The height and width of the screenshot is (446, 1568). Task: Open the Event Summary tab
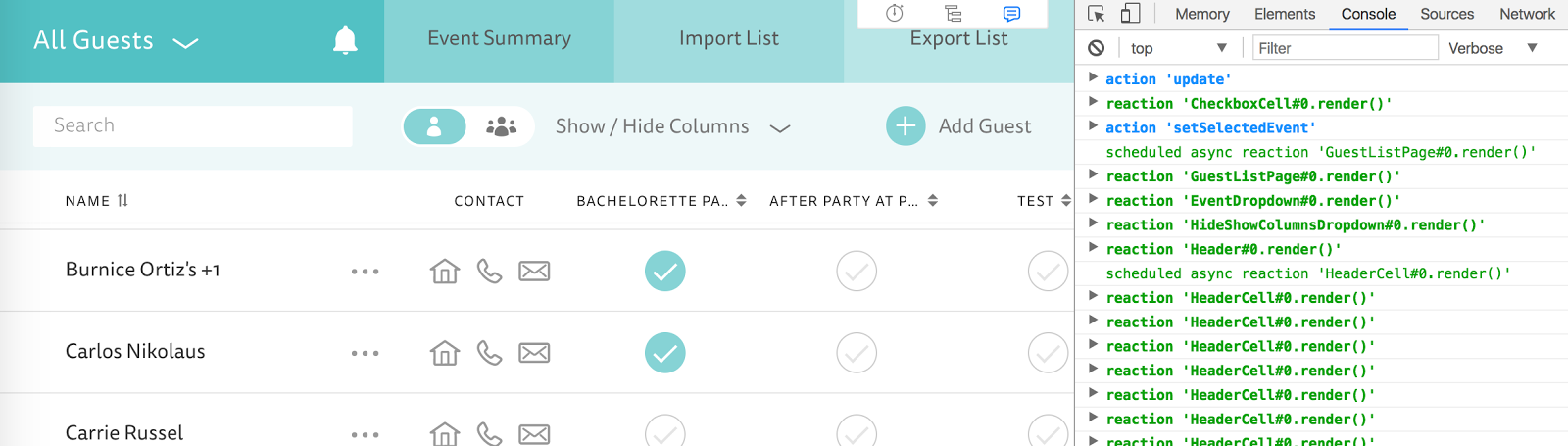pos(500,39)
